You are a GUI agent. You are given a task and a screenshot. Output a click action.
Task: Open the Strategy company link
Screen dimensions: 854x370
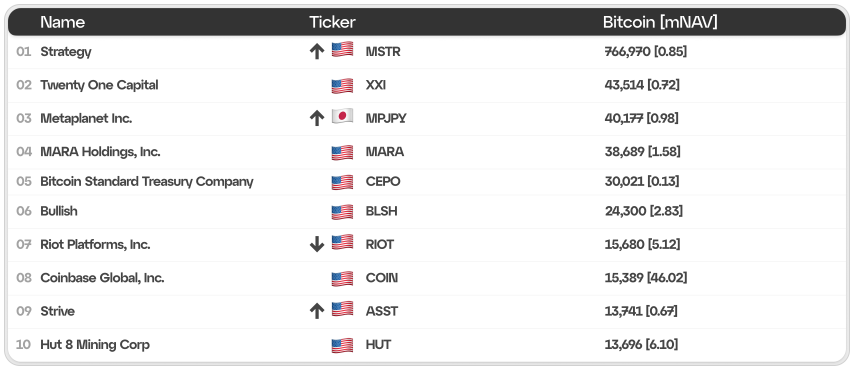66,52
